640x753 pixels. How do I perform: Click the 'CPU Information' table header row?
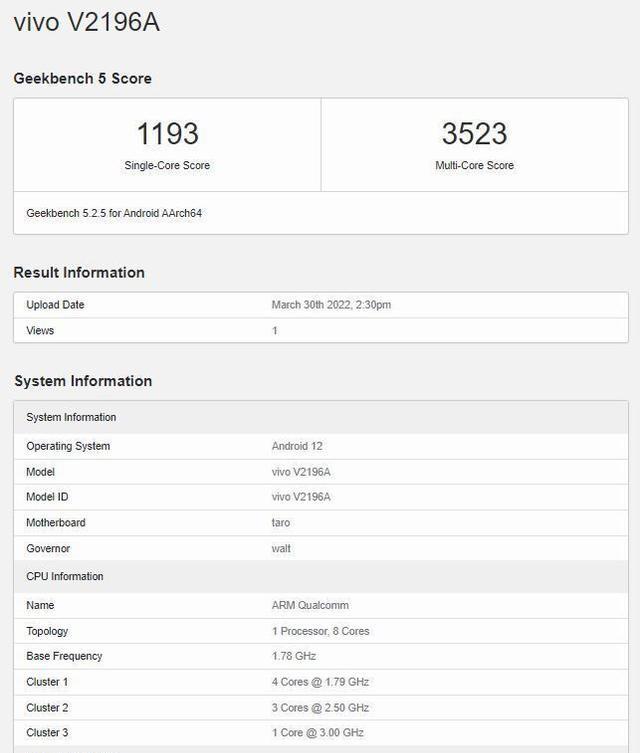[x=321, y=576]
